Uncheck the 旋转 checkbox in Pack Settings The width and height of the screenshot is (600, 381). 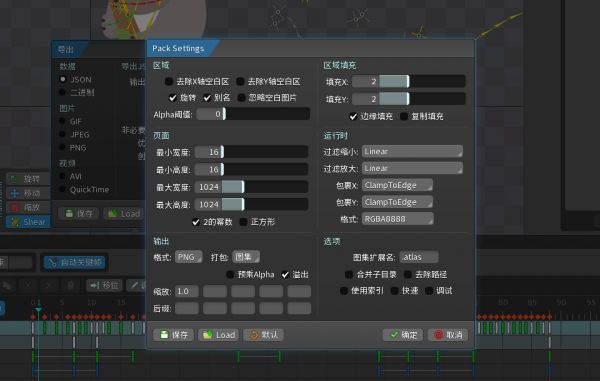(x=173, y=98)
